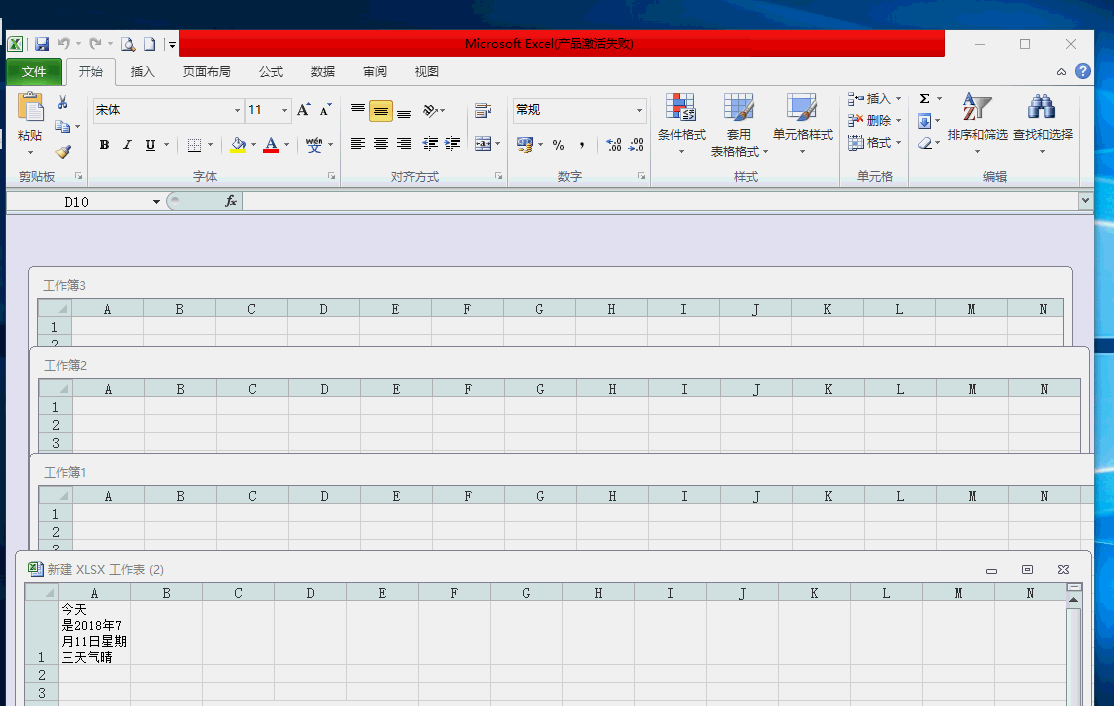Click the 格式 format cells button
The width and height of the screenshot is (1114, 706).
point(875,143)
